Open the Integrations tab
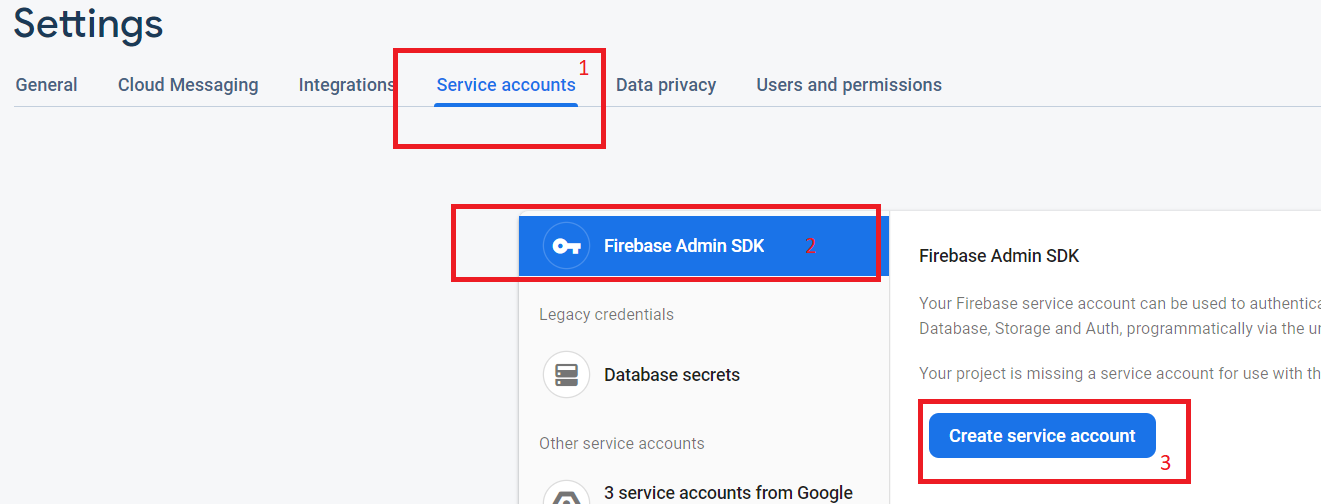 click(x=346, y=85)
